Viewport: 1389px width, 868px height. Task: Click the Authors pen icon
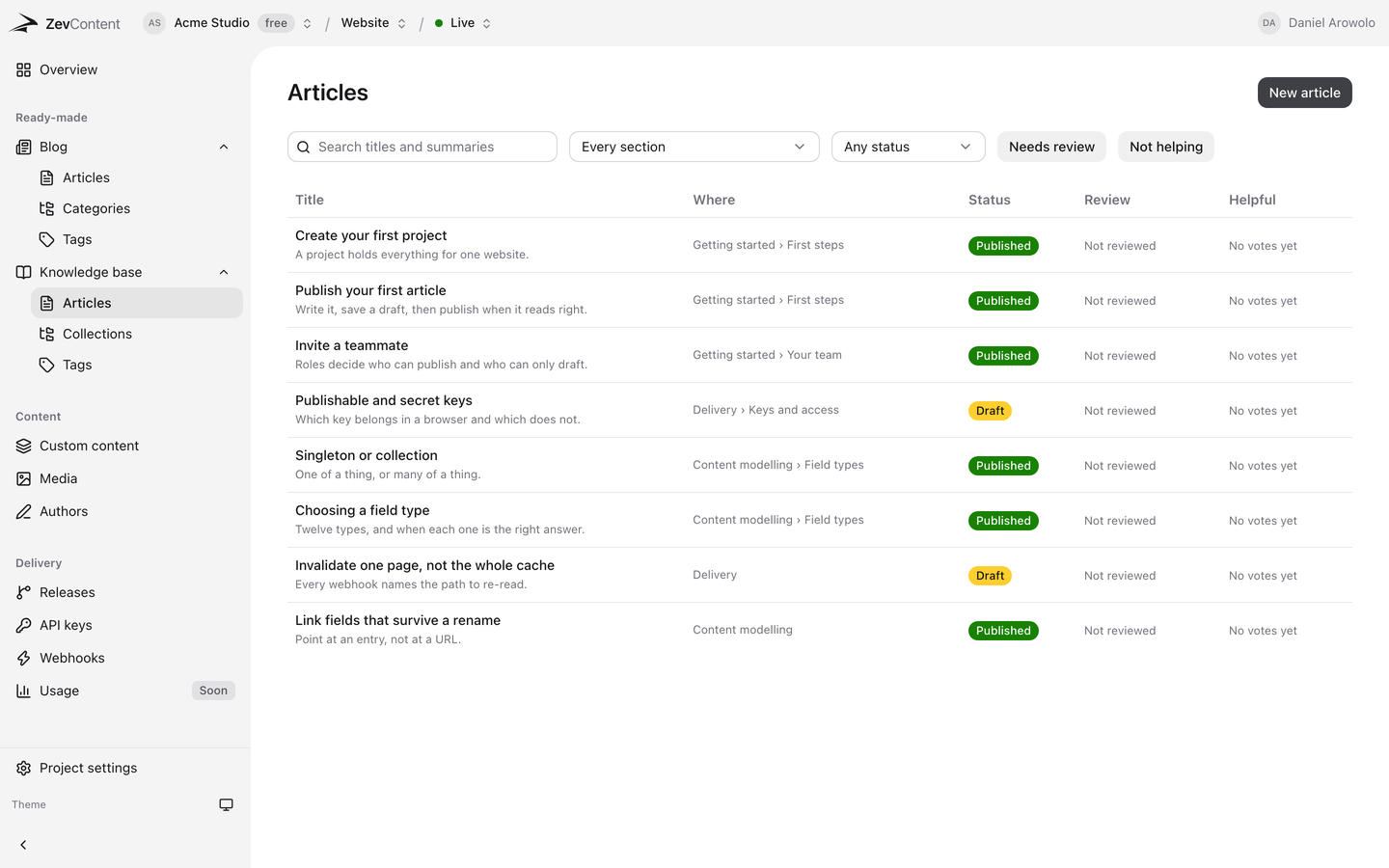click(x=23, y=511)
